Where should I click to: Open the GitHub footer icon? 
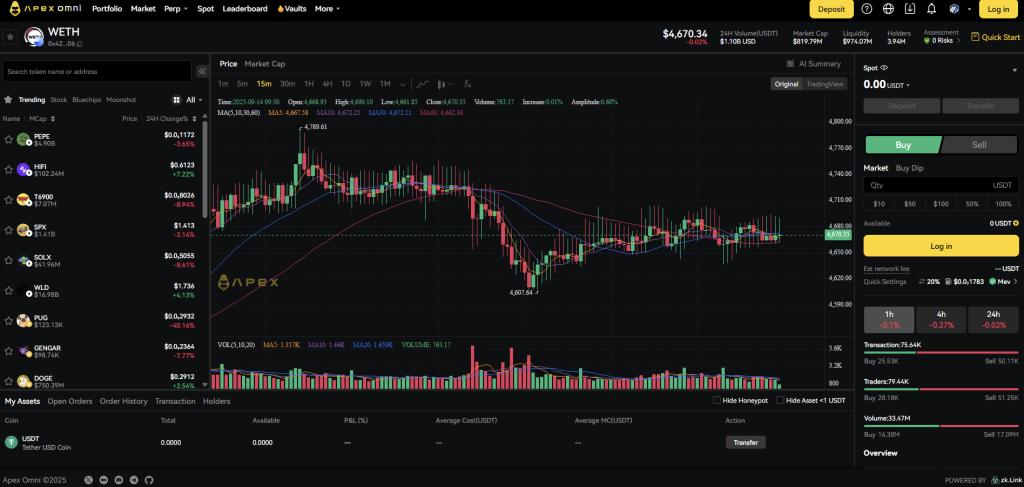tap(149, 480)
